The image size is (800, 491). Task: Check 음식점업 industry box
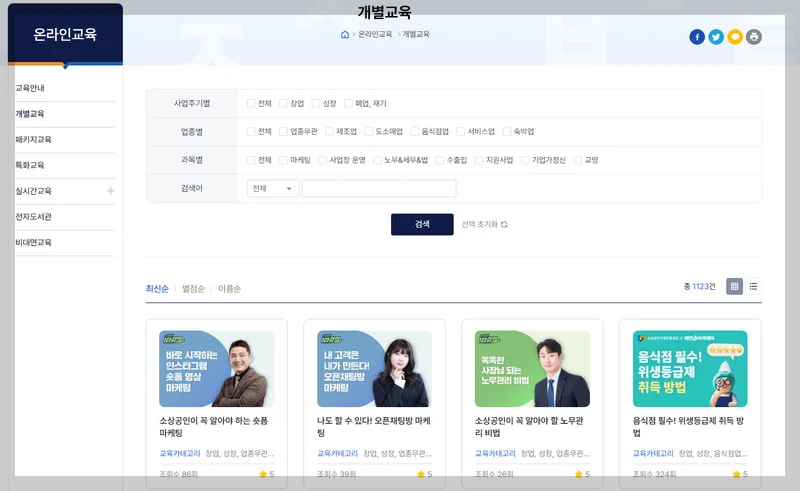pos(415,132)
